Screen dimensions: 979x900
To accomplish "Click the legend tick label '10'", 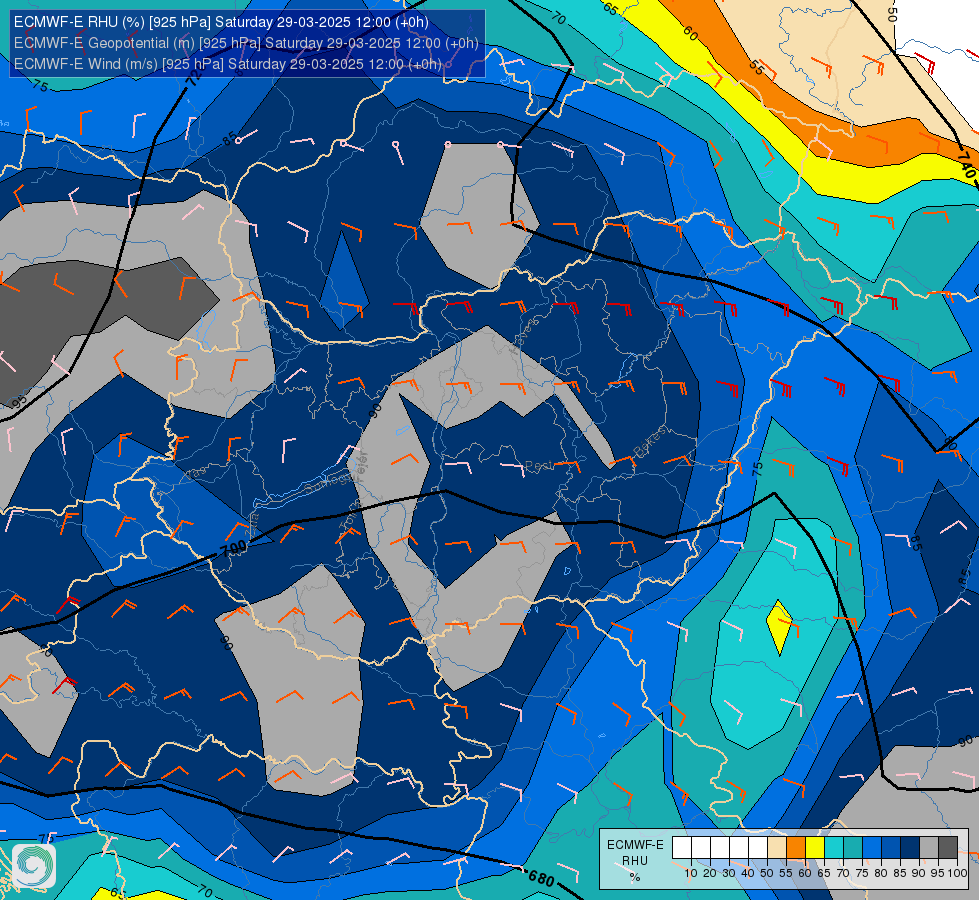I will point(691,873).
